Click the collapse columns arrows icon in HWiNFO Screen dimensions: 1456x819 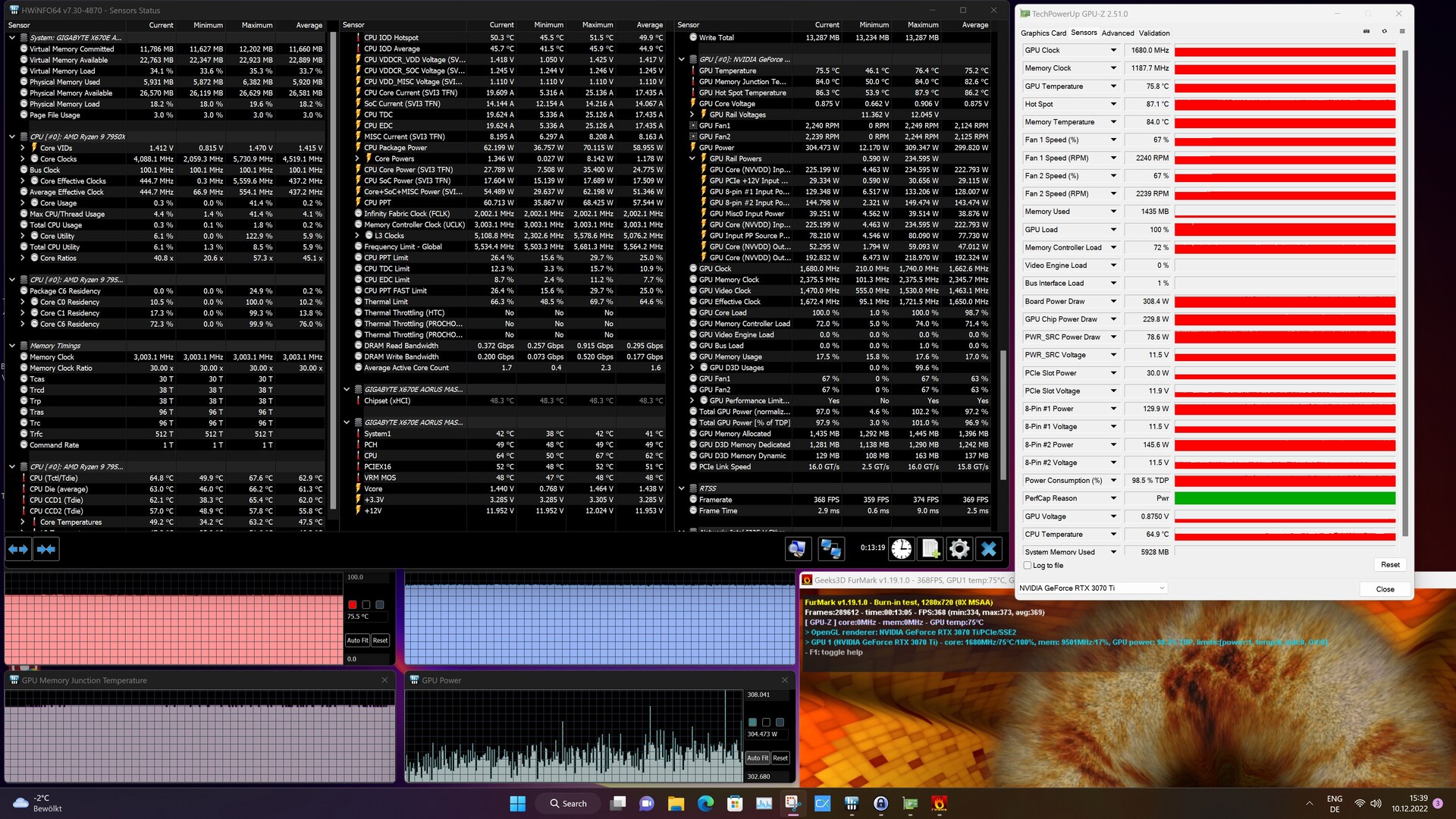46,549
